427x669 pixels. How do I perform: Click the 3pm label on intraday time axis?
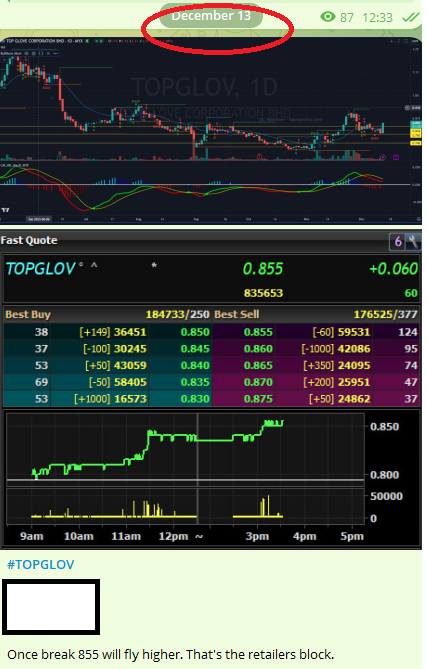(257, 536)
